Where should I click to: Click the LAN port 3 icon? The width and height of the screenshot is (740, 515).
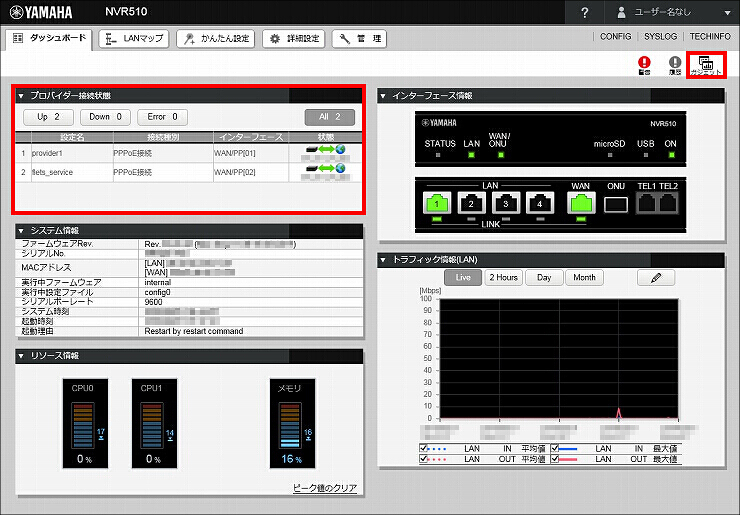pos(506,203)
